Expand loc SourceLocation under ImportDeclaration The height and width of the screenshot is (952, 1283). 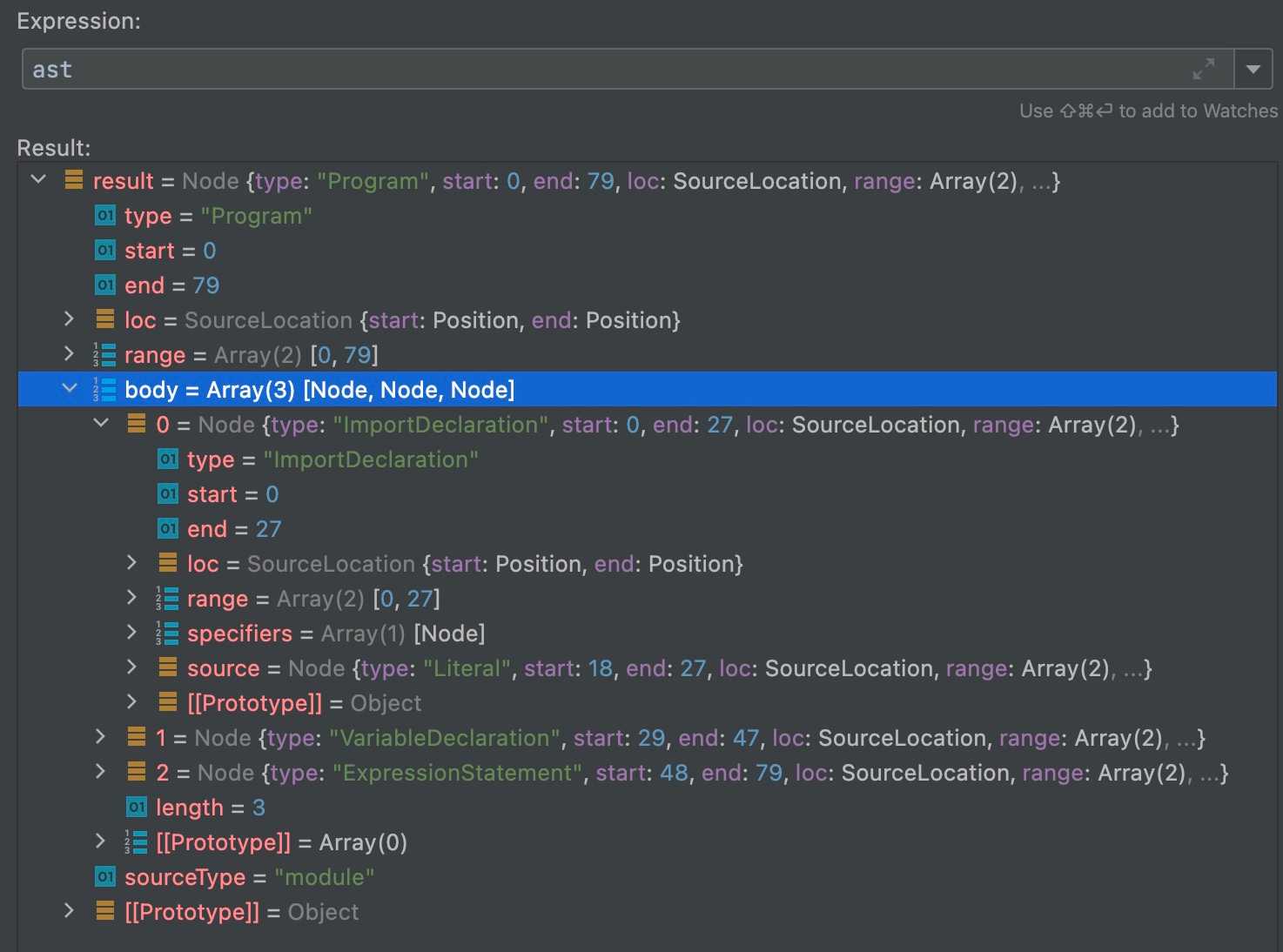click(x=132, y=563)
